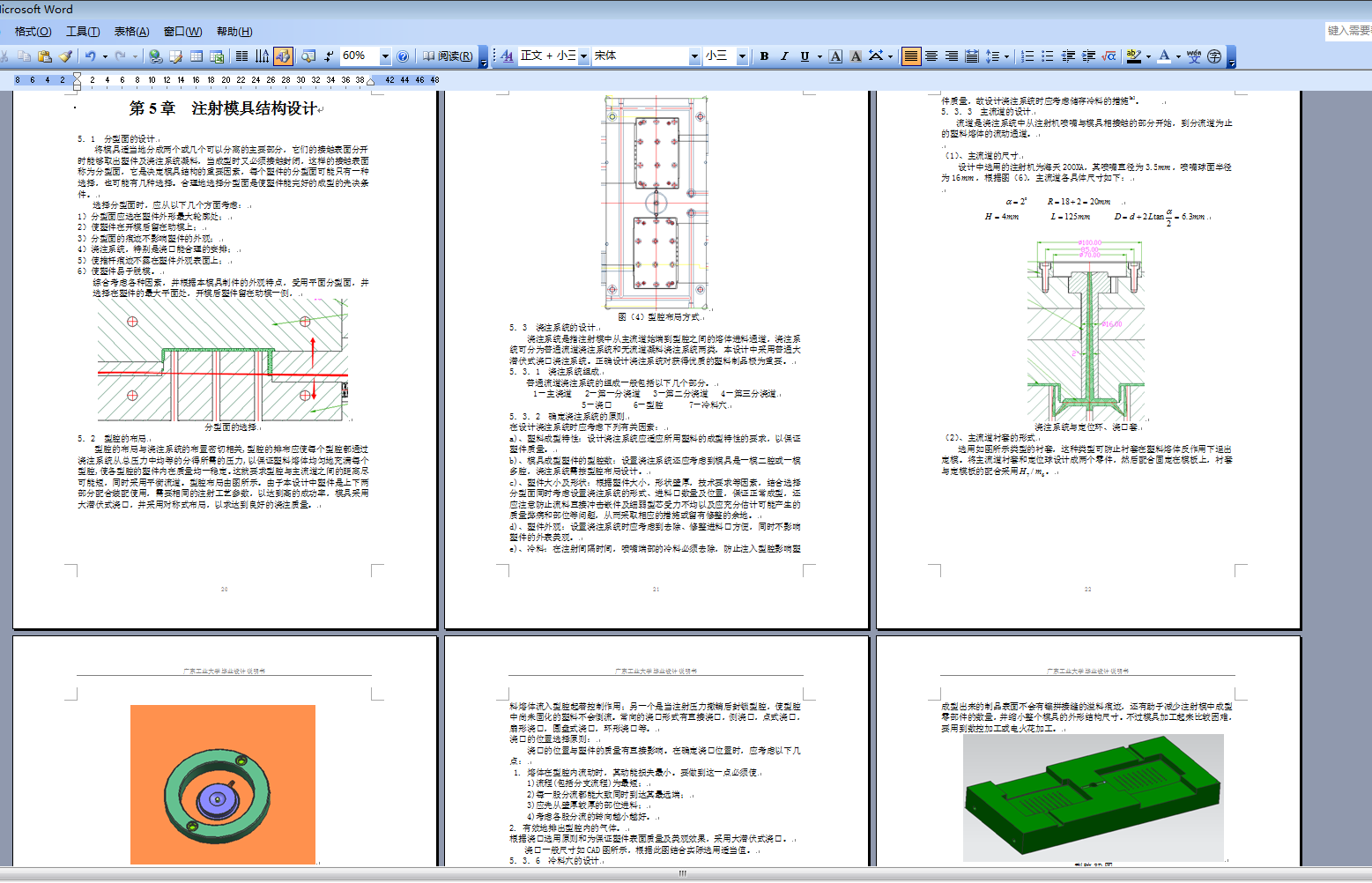Undo the last action
1372x883 pixels.
pos(90,56)
